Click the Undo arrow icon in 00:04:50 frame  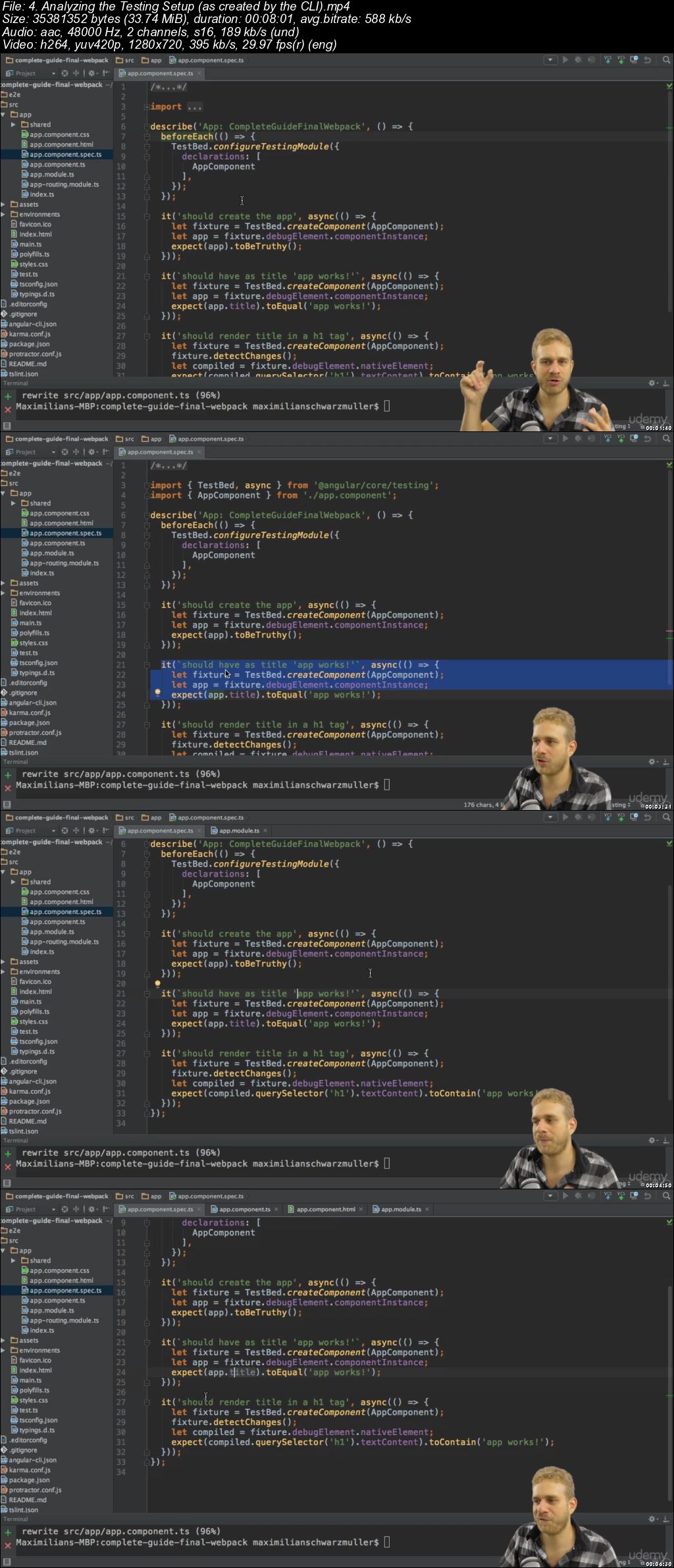[x=648, y=817]
